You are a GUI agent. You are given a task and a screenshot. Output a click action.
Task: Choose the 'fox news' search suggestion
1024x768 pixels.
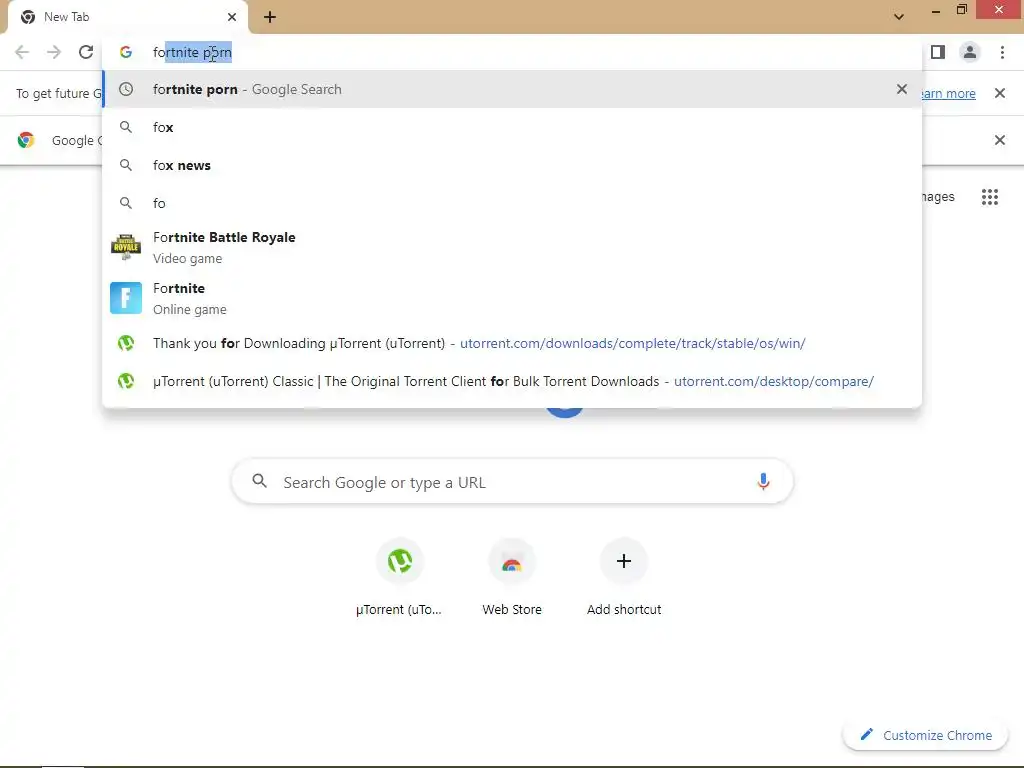click(x=512, y=165)
